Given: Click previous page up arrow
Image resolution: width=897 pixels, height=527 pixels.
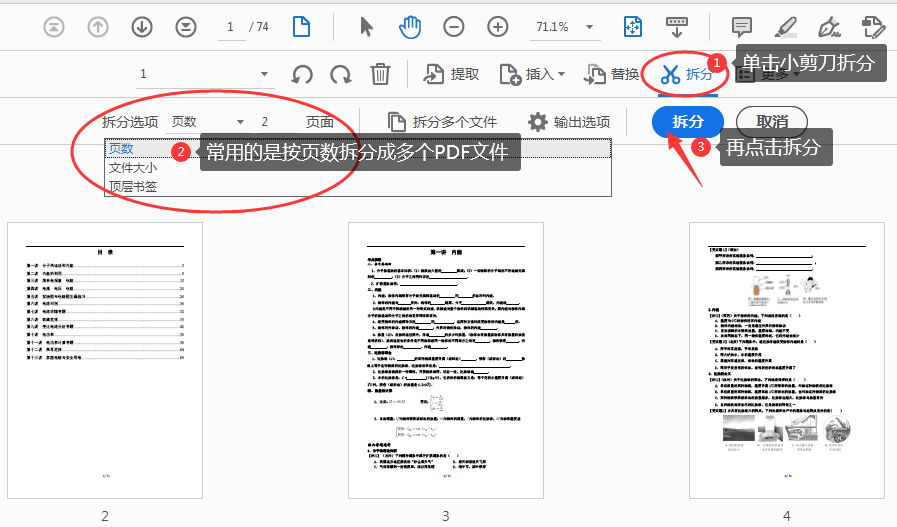Looking at the screenshot, I should click(x=98, y=27).
